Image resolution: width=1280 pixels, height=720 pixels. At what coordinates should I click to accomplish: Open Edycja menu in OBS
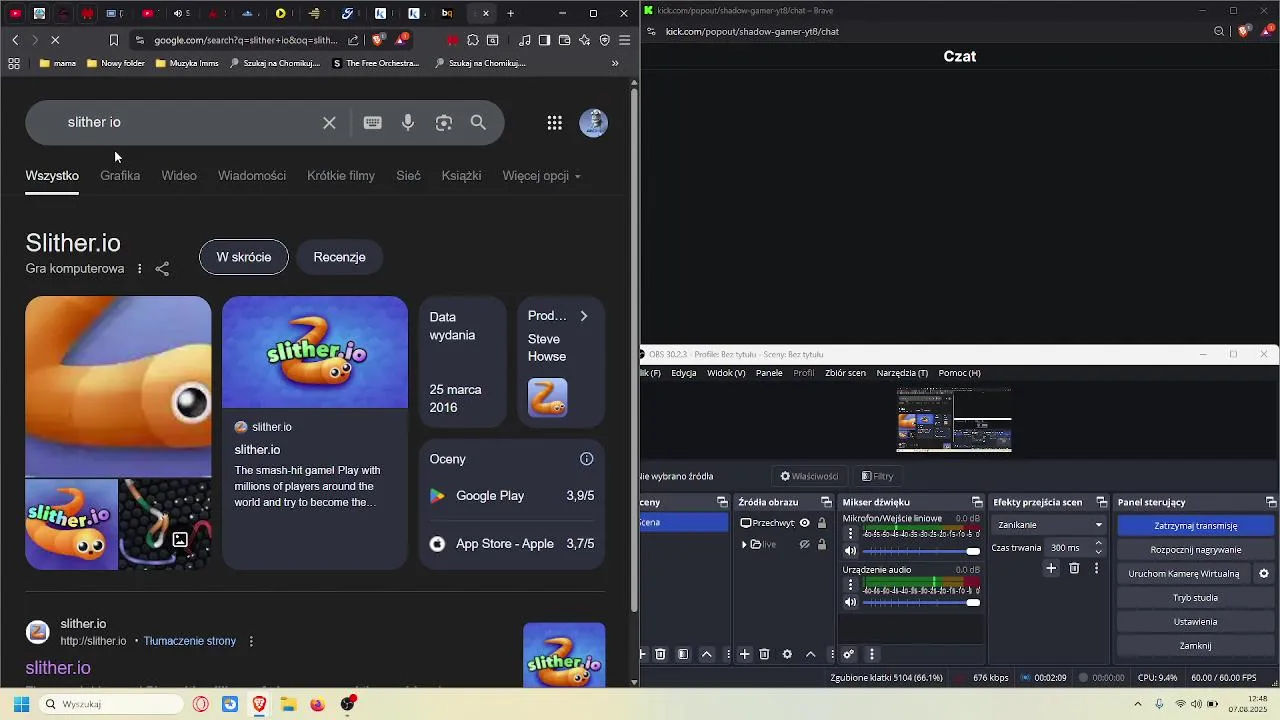point(684,373)
